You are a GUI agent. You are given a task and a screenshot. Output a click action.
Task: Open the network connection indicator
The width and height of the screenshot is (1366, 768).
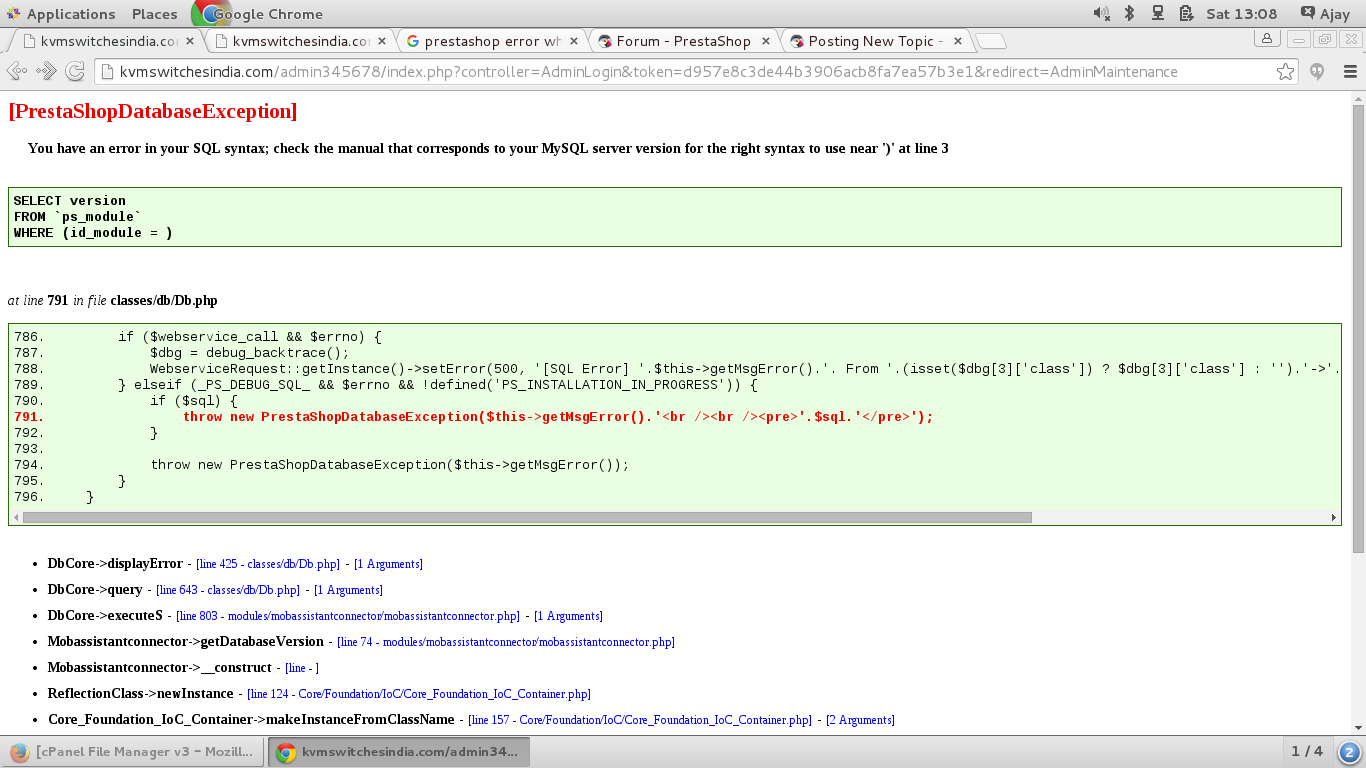(x=1158, y=14)
